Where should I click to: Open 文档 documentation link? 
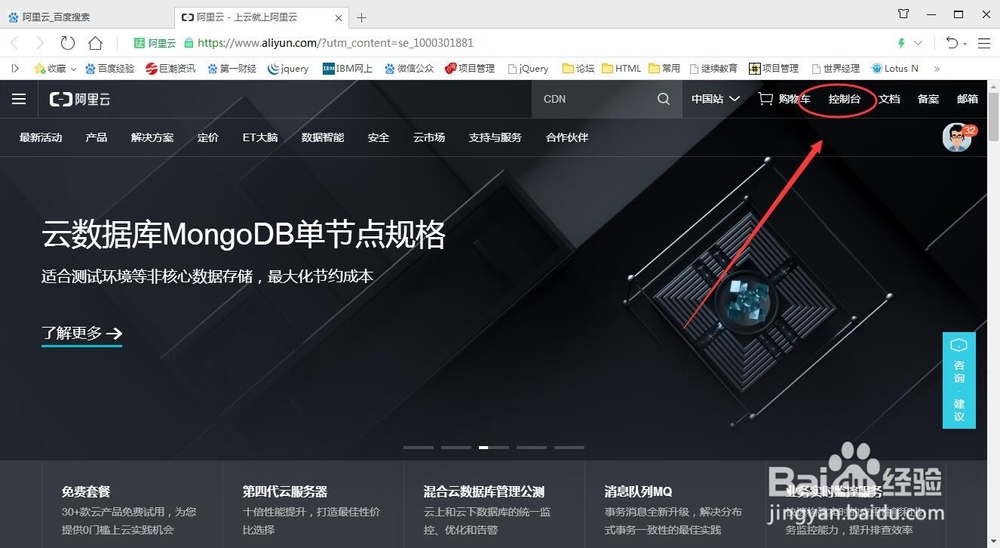[889, 99]
